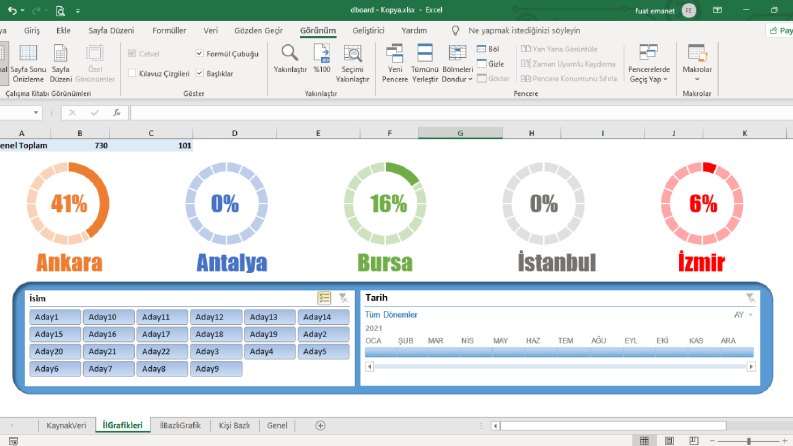The width and height of the screenshot is (793, 446).
Task: Switch to Genel sheet tab
Action: (277, 425)
